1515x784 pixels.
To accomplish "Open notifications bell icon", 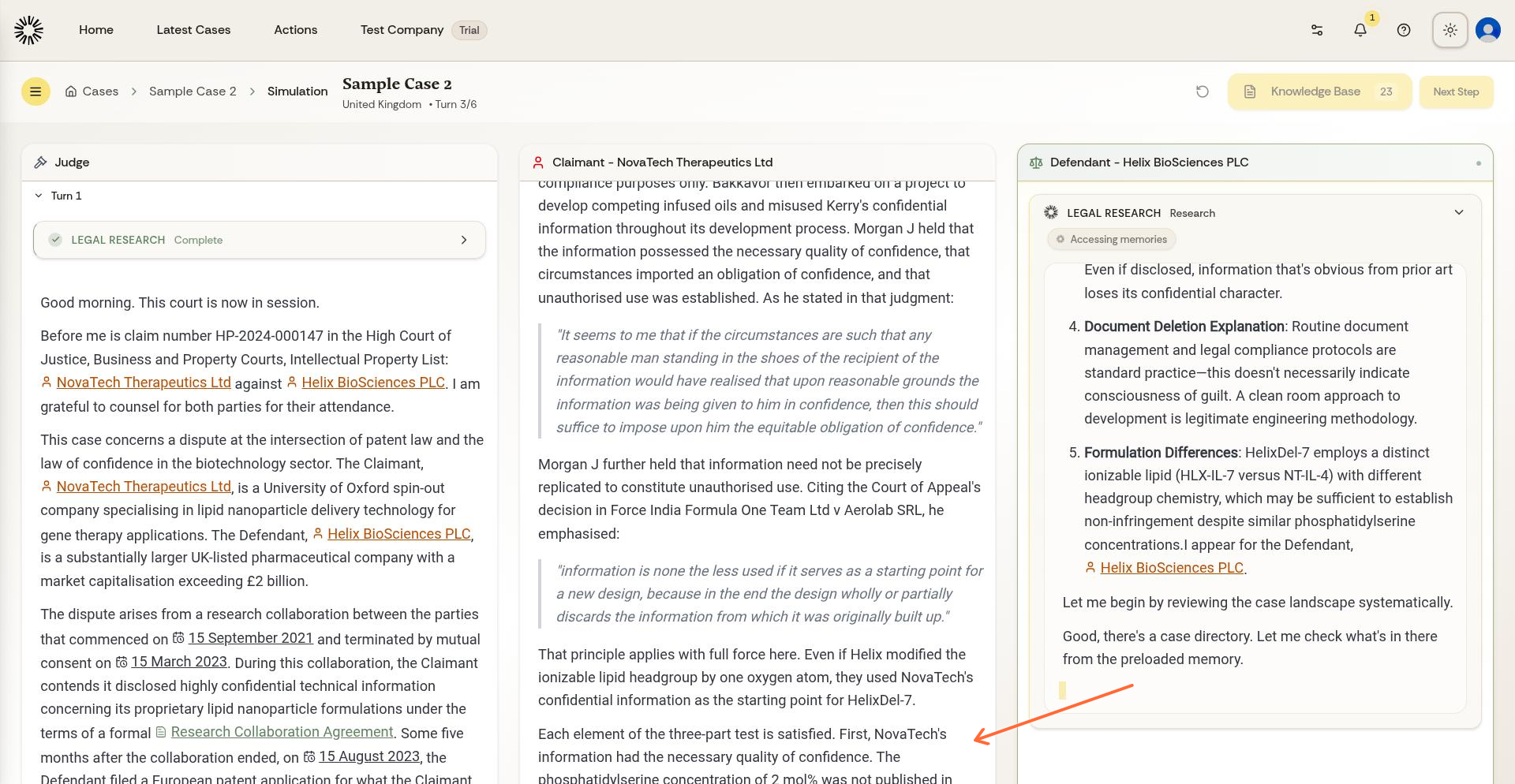I will 1360,30.
